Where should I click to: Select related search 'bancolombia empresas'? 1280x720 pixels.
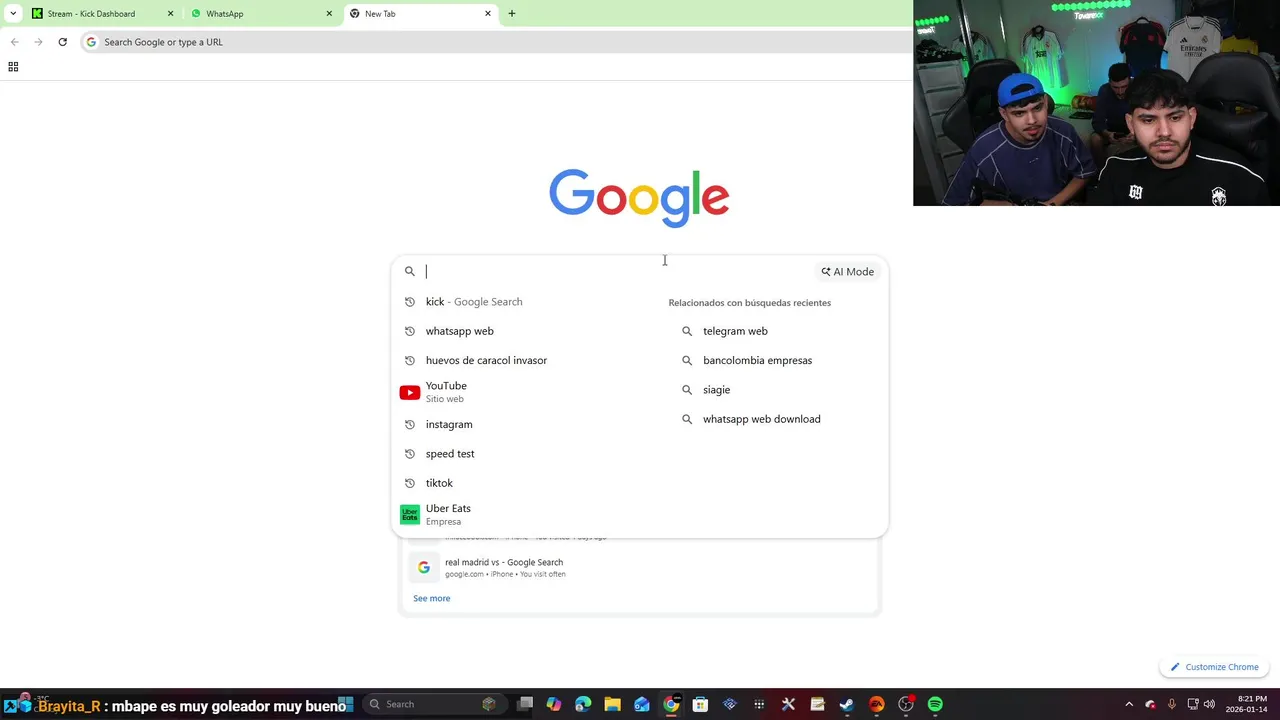click(757, 360)
